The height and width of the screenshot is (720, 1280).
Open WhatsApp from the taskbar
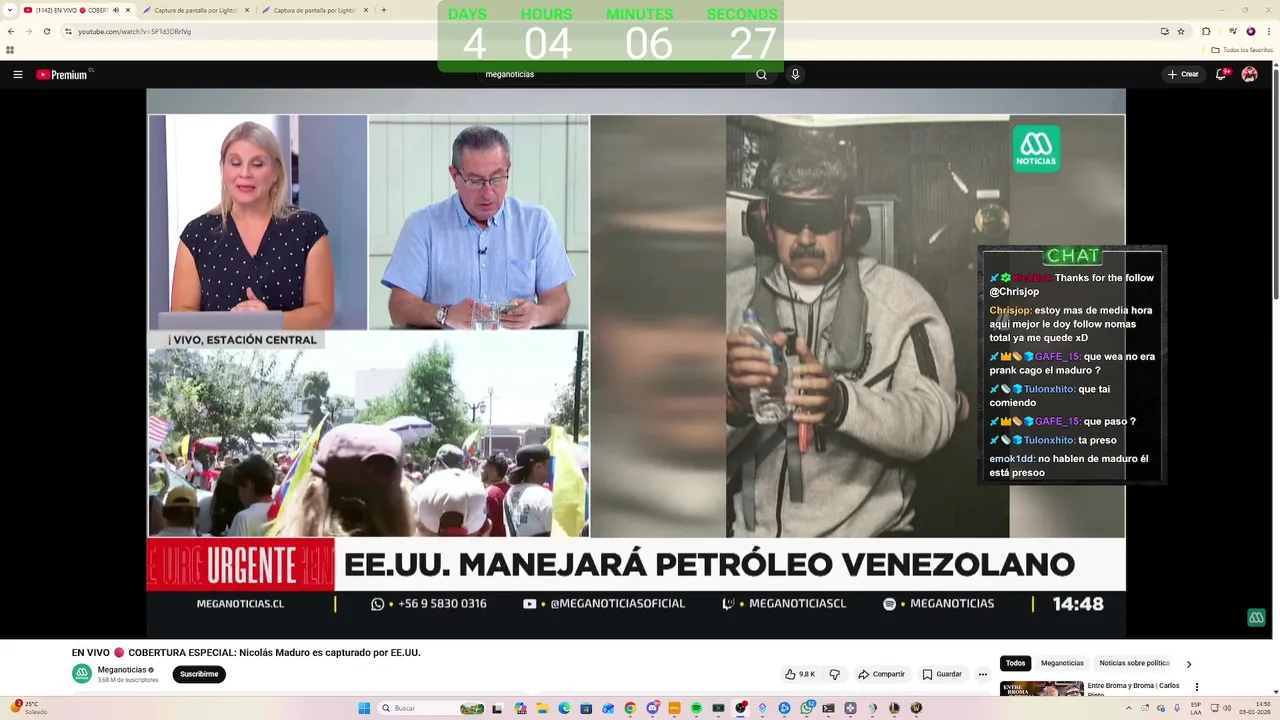click(x=806, y=708)
